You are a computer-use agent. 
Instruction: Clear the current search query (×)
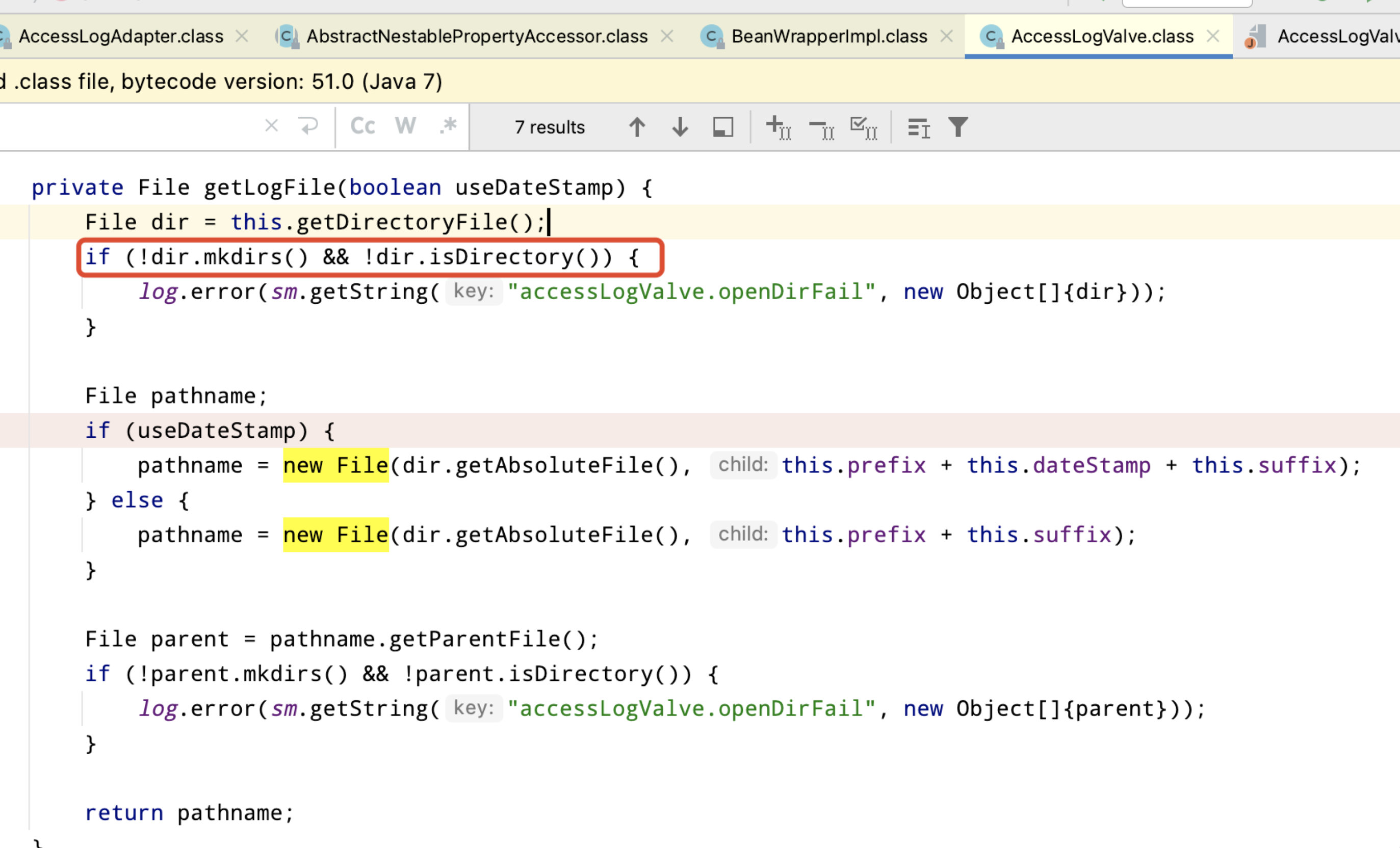[x=270, y=127]
